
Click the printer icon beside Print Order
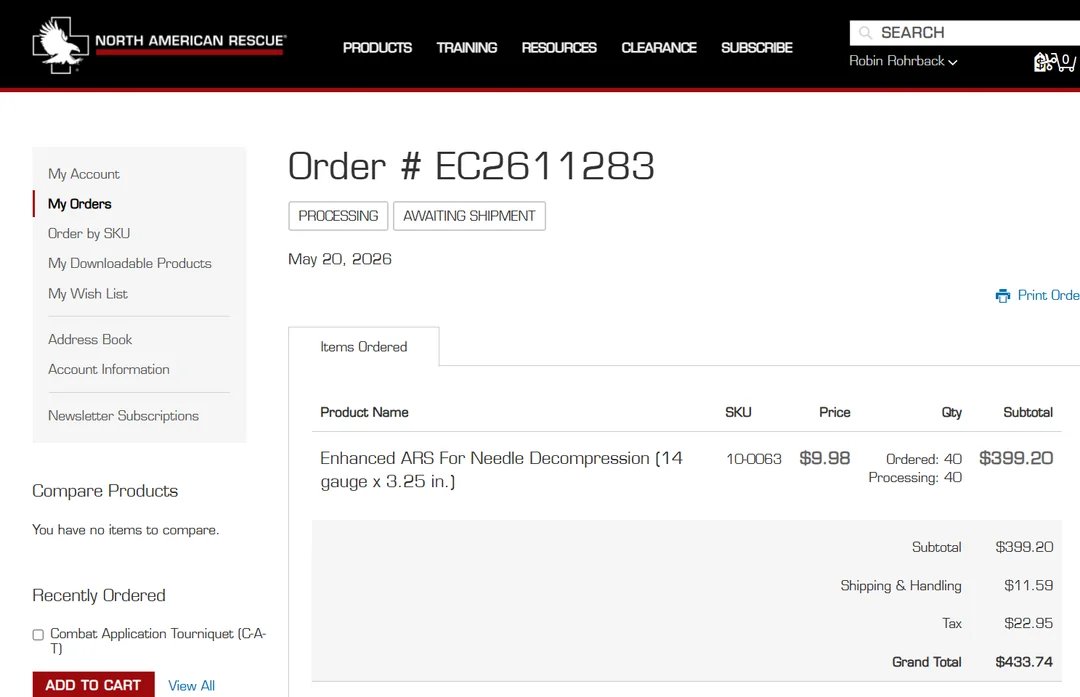[x=1003, y=295]
